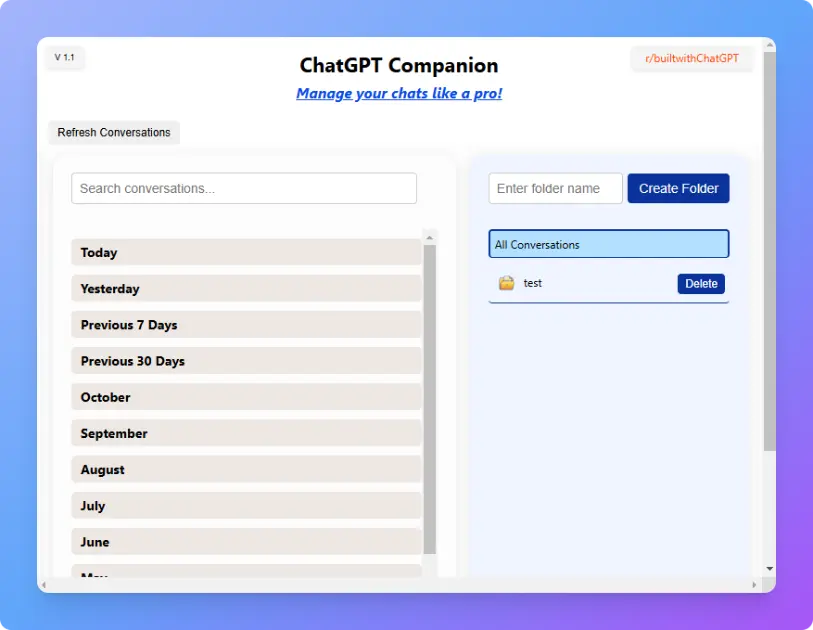Focus the Search conversations field

pos(244,188)
